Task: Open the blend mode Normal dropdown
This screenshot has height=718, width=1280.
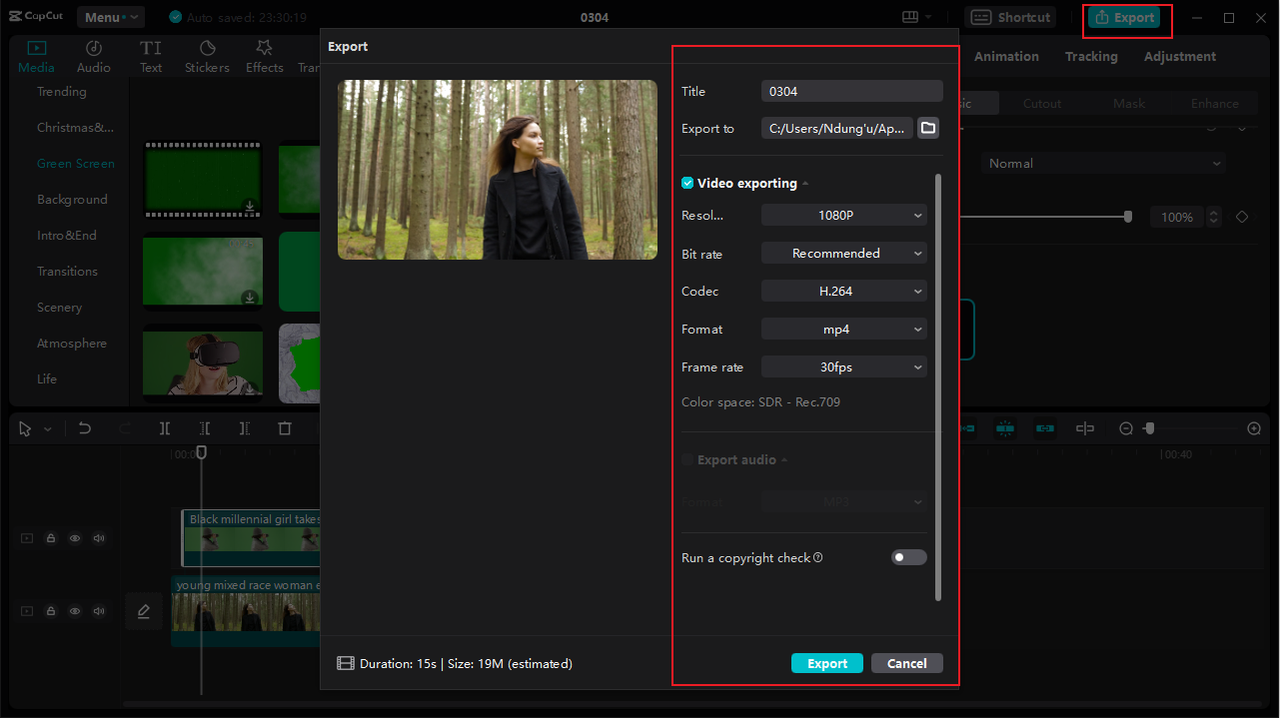Action: click(1103, 163)
